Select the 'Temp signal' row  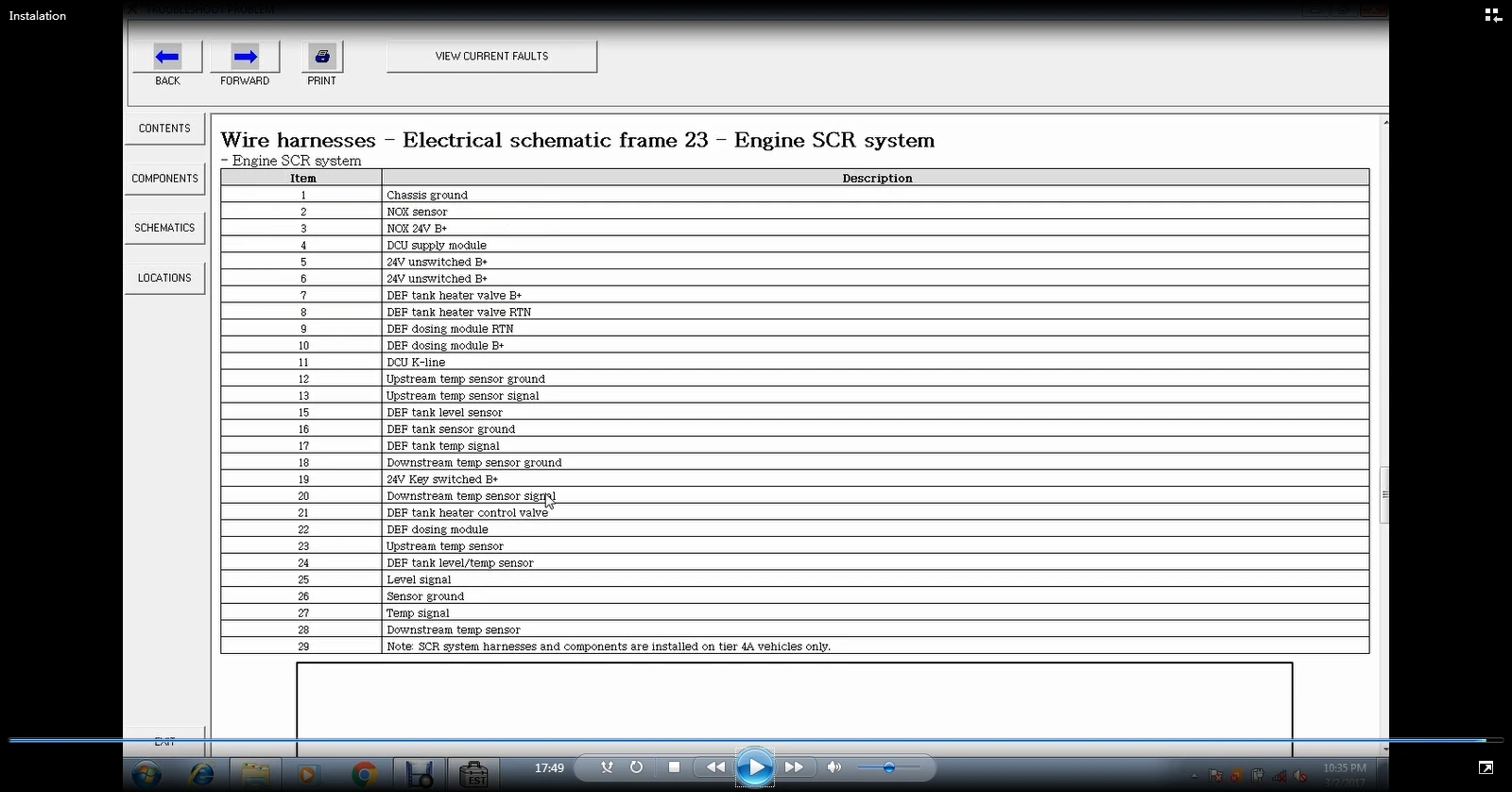coord(795,613)
